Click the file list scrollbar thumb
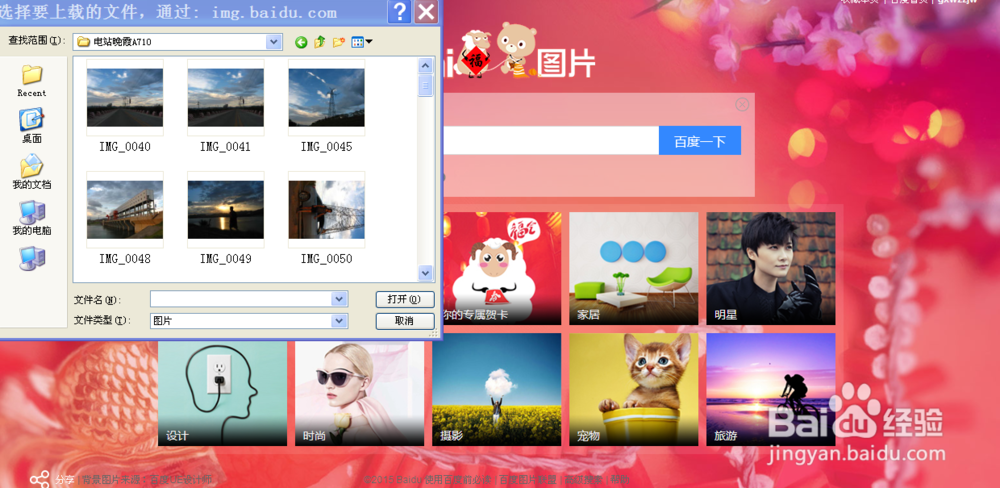The width and height of the screenshot is (1000, 488). click(425, 85)
